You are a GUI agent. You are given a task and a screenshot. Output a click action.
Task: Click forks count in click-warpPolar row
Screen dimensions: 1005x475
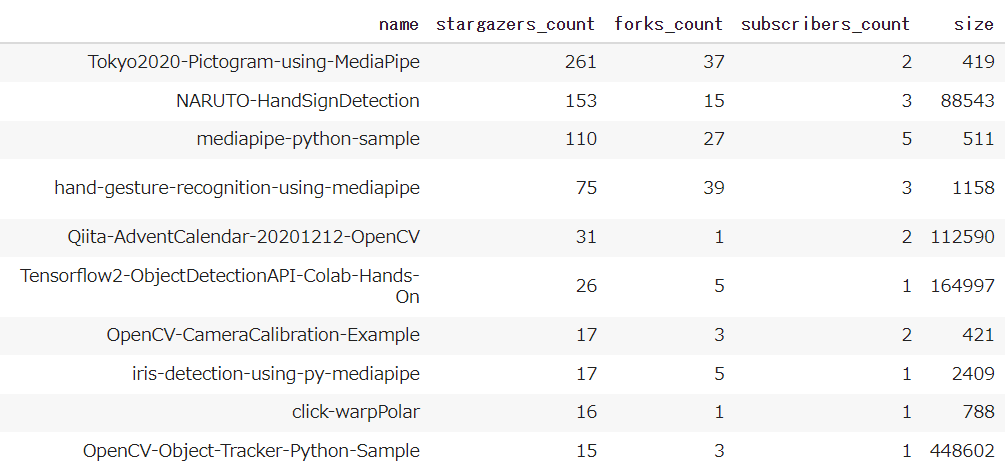click(719, 412)
